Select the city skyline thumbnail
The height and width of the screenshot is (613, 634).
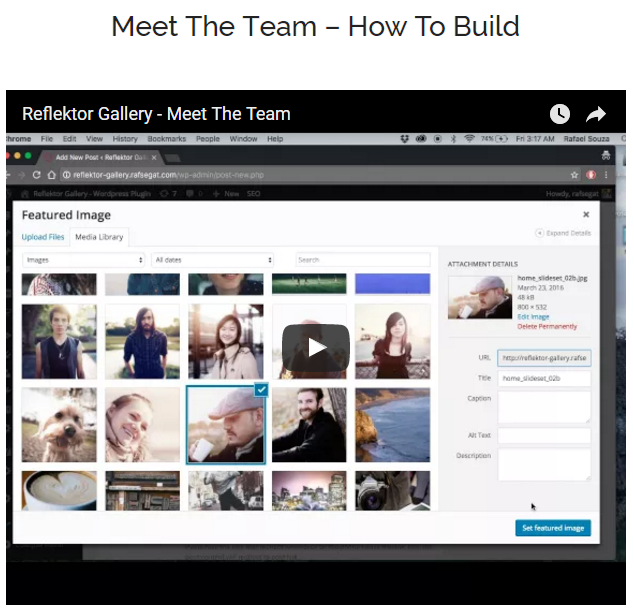tap(309, 490)
